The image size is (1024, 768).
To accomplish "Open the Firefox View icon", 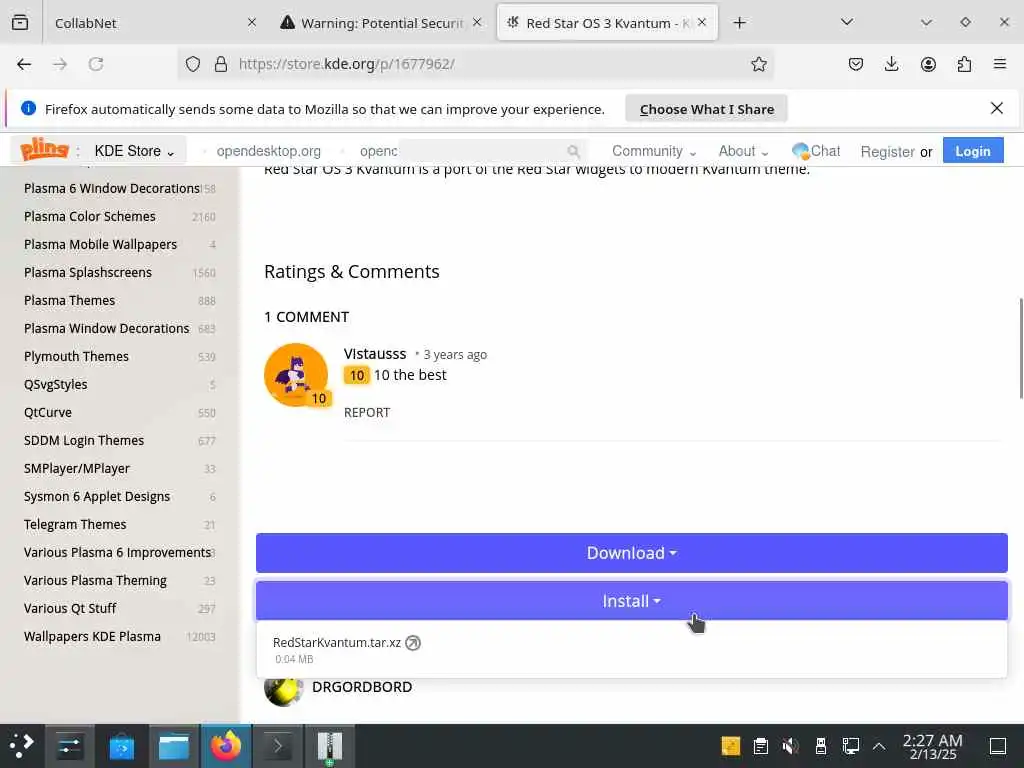I will click(x=20, y=23).
